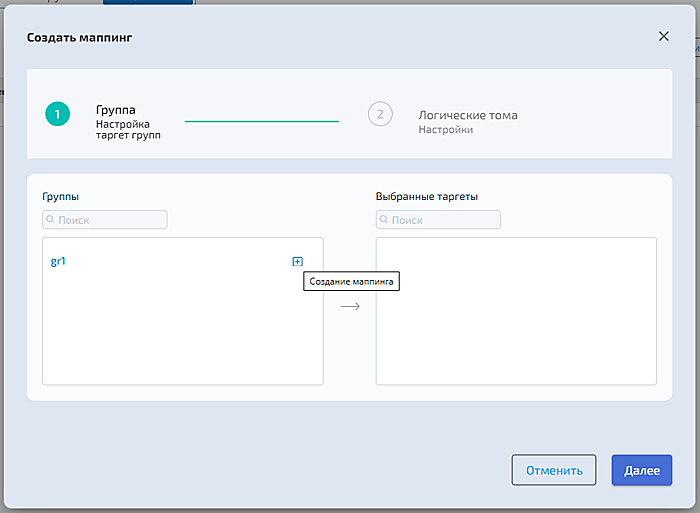Close the Создать маппинг dialog
The image size is (700, 513).
click(664, 36)
